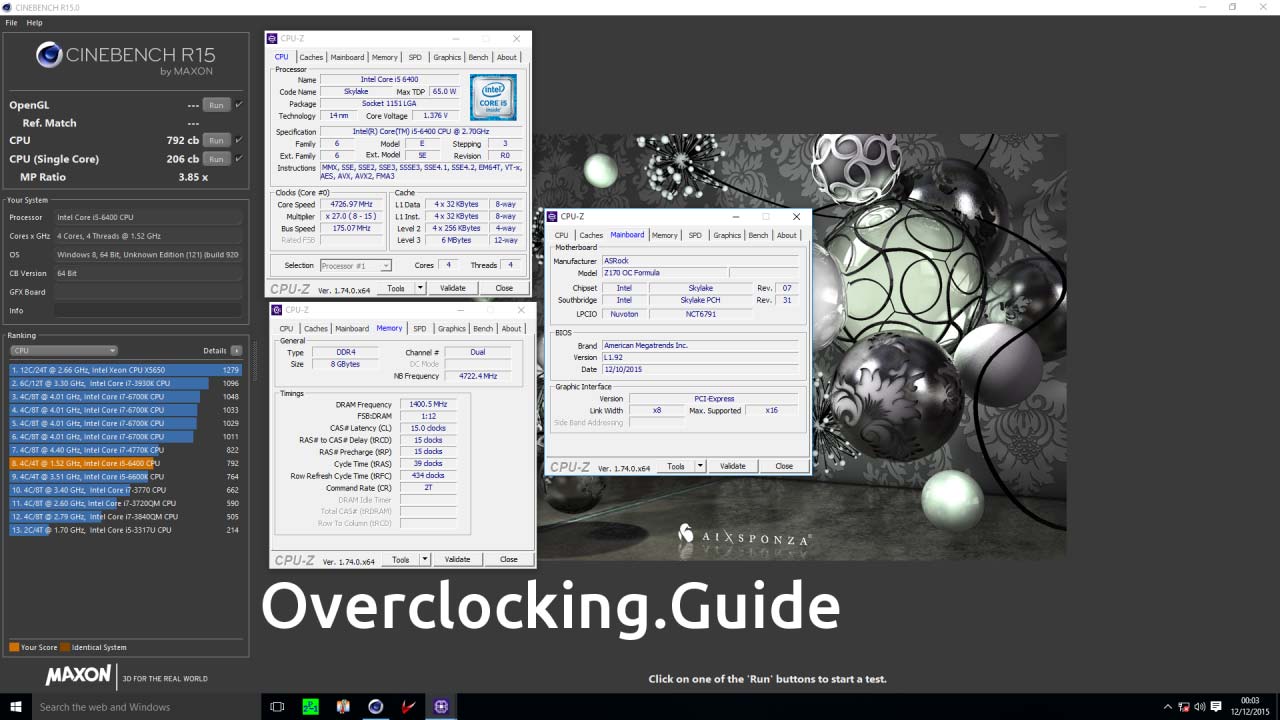Run the CPU benchmark

point(215,141)
